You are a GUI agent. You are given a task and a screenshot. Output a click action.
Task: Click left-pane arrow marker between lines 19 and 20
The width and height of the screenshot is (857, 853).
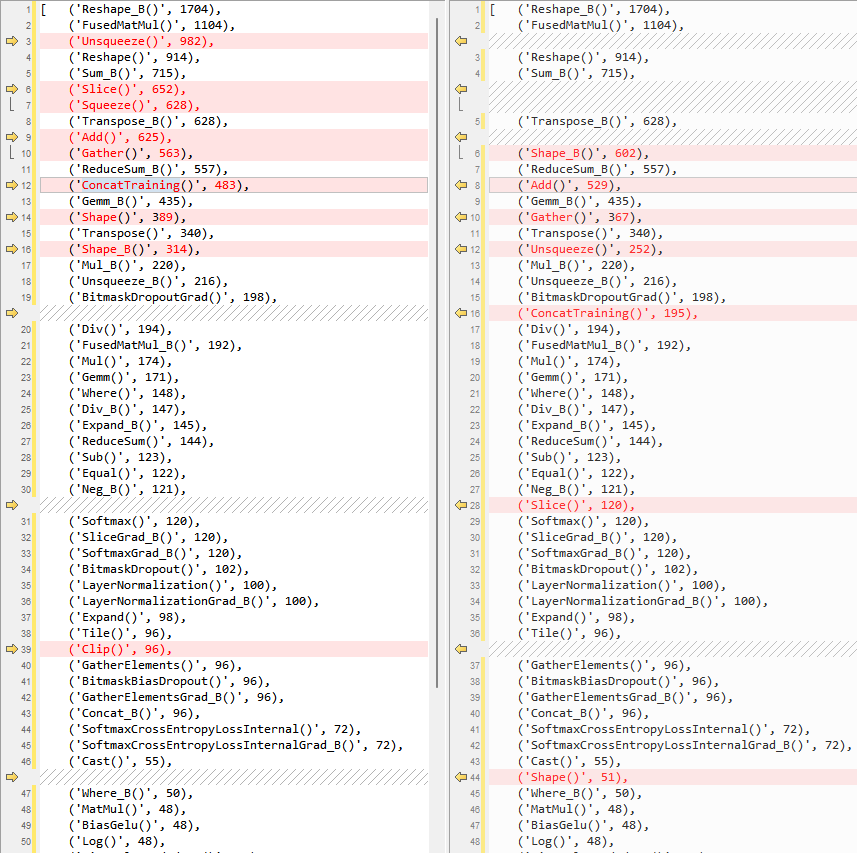(x=11, y=313)
